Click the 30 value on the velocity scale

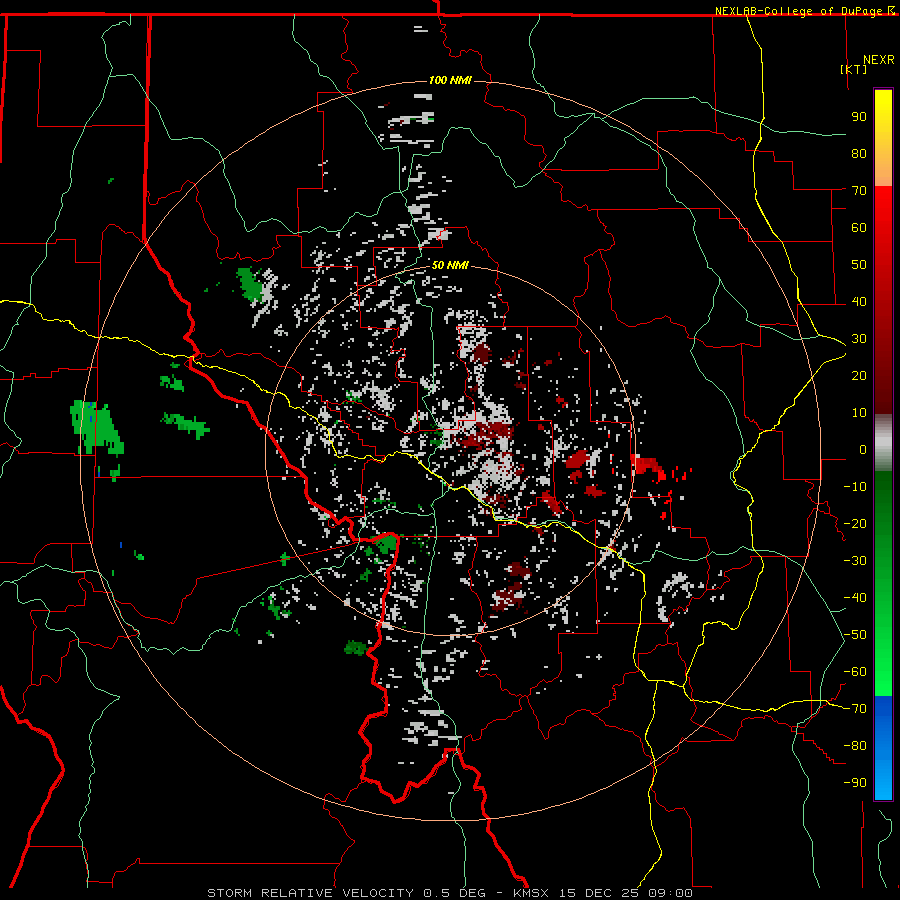[x=859, y=339]
